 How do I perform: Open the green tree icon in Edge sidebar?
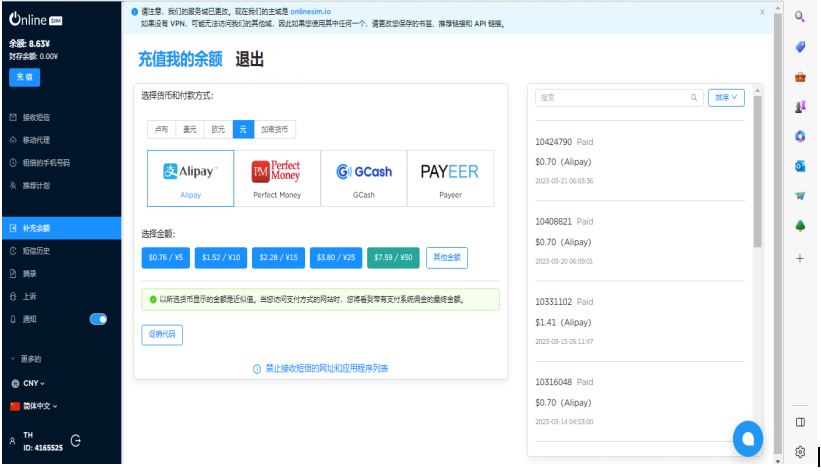tap(800, 226)
